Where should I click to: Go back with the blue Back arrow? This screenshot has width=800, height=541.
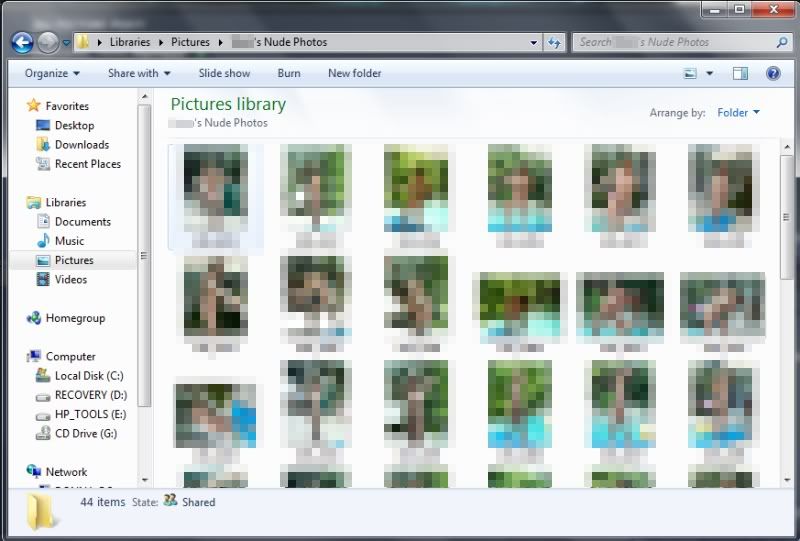tap(22, 42)
